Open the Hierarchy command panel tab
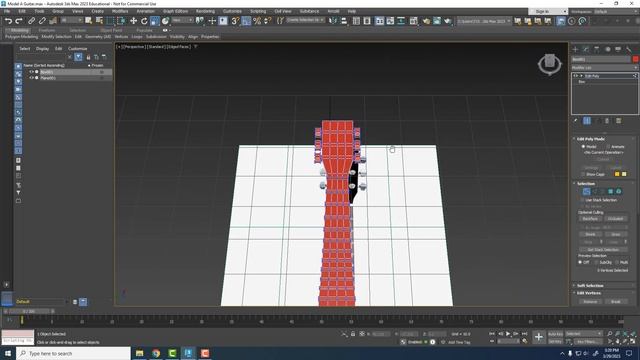The height and width of the screenshot is (360, 640). point(597,49)
